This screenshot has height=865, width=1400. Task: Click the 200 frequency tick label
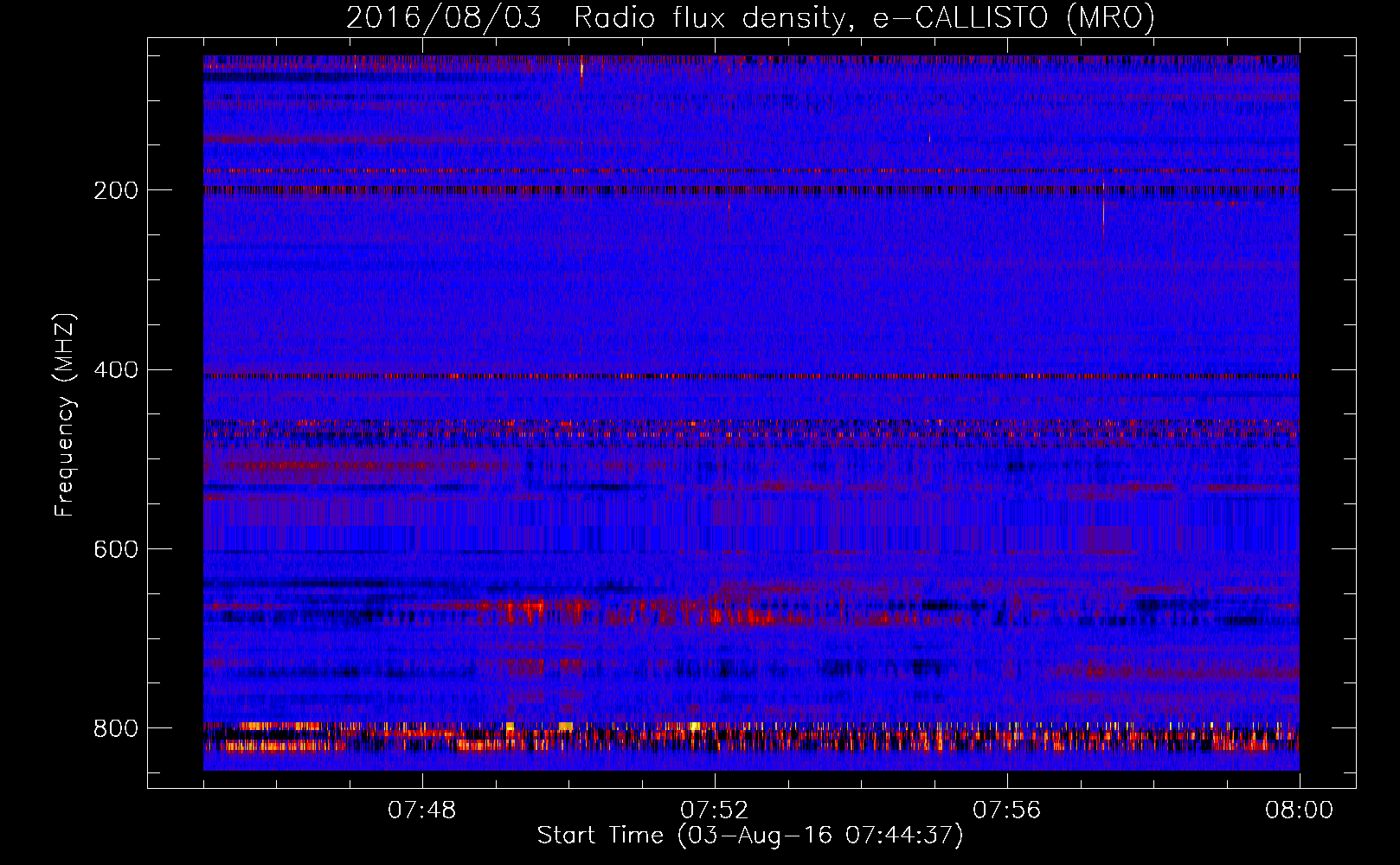pos(116,190)
